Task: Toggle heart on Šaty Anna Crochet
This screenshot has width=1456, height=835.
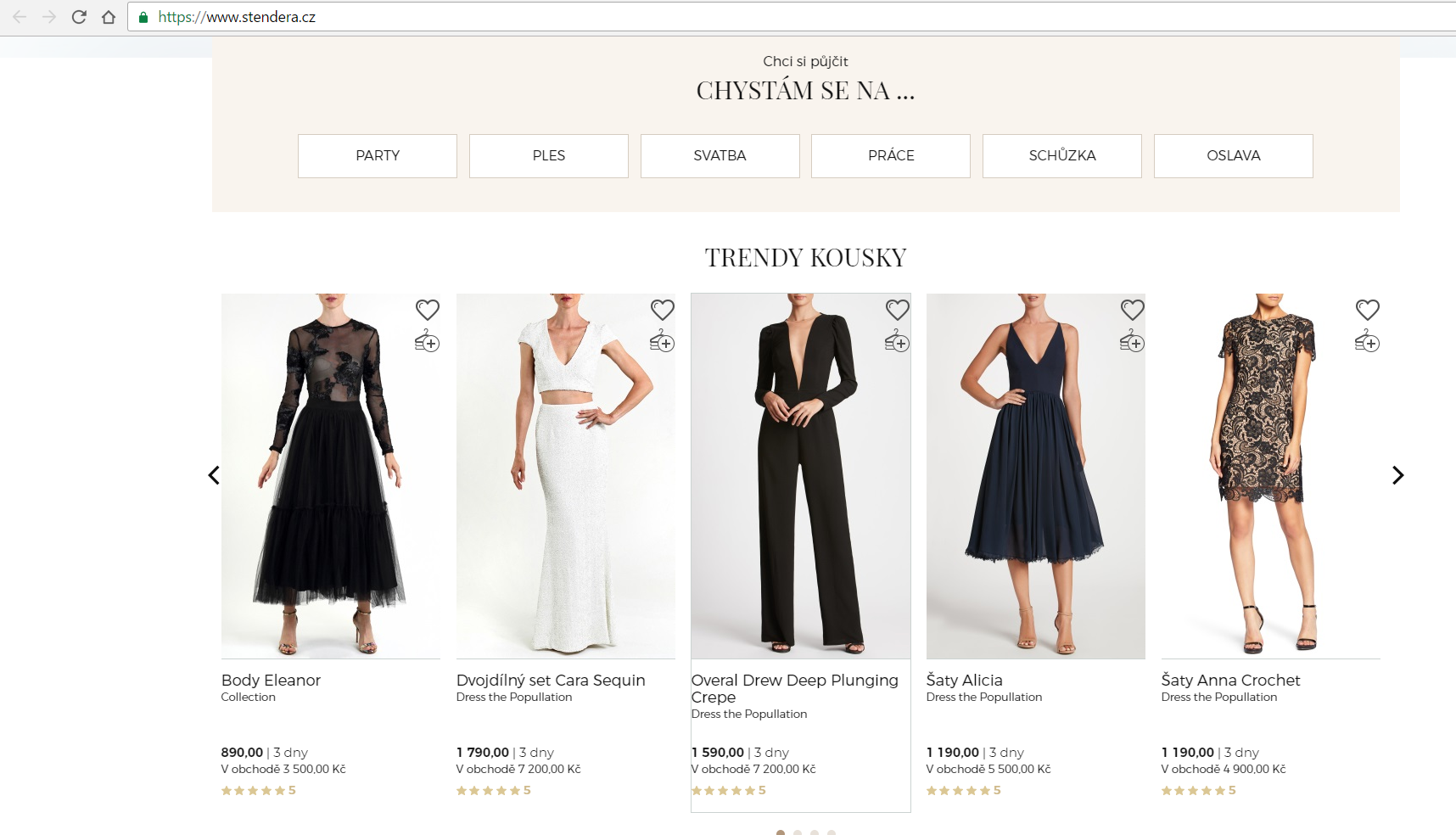Action: tap(1367, 310)
